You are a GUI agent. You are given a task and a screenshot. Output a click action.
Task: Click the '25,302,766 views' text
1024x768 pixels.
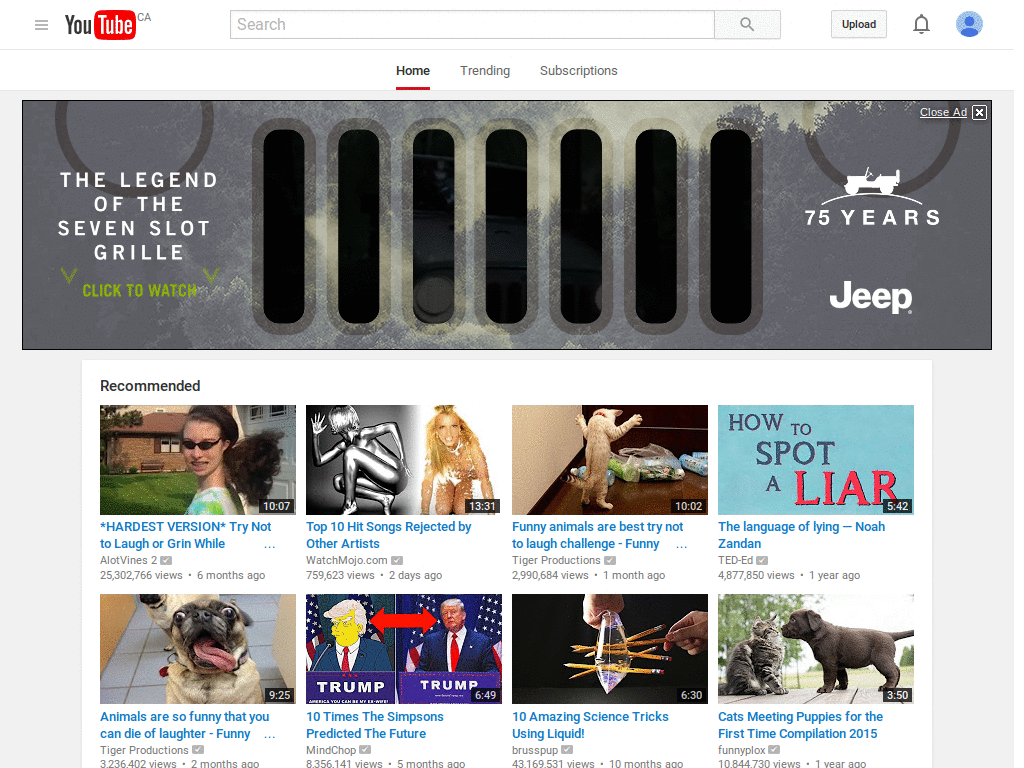click(141, 575)
